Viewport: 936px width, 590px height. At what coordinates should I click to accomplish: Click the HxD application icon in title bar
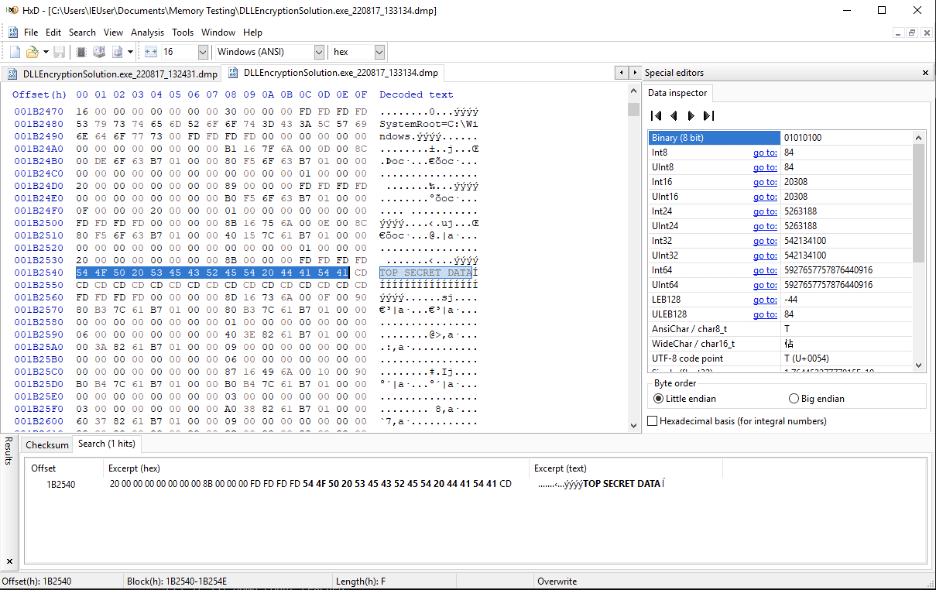coord(12,10)
